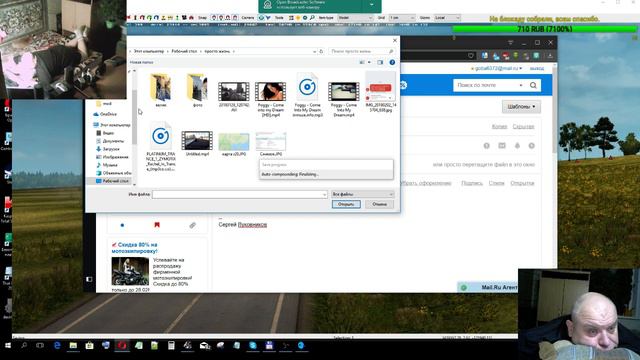Screen dimensions: 640x360
Task: Click the folder search field in dialog
Action: pyautogui.click(x=362, y=51)
